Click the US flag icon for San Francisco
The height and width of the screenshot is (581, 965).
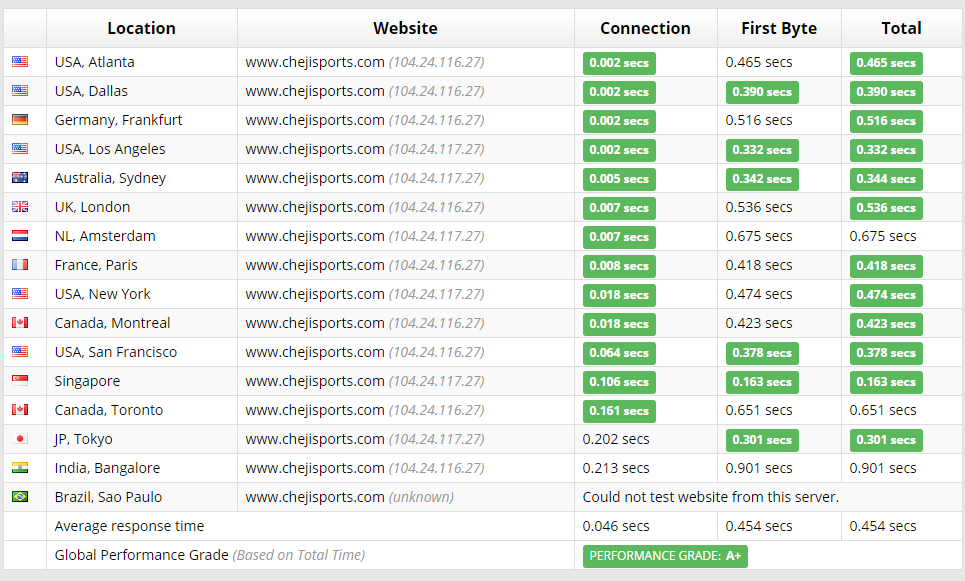coord(20,351)
